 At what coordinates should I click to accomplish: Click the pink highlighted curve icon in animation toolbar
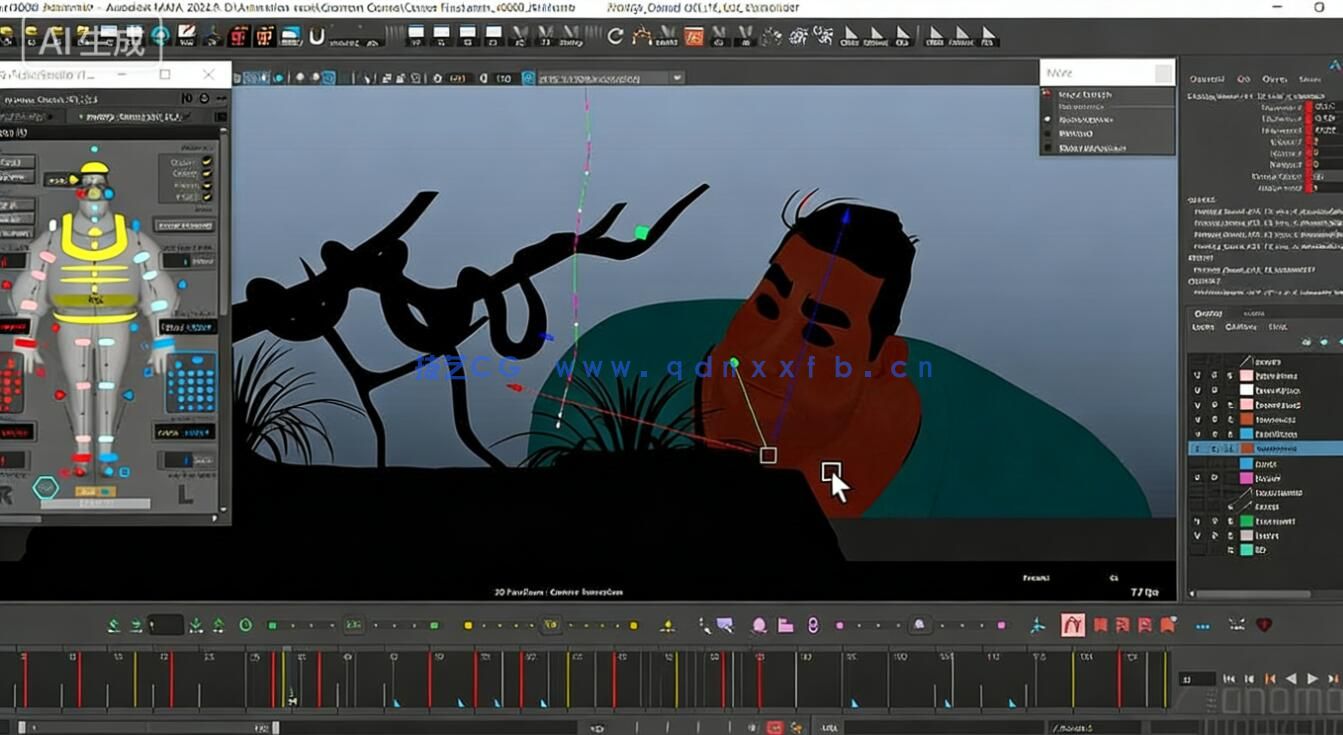pyautogui.click(x=1072, y=626)
